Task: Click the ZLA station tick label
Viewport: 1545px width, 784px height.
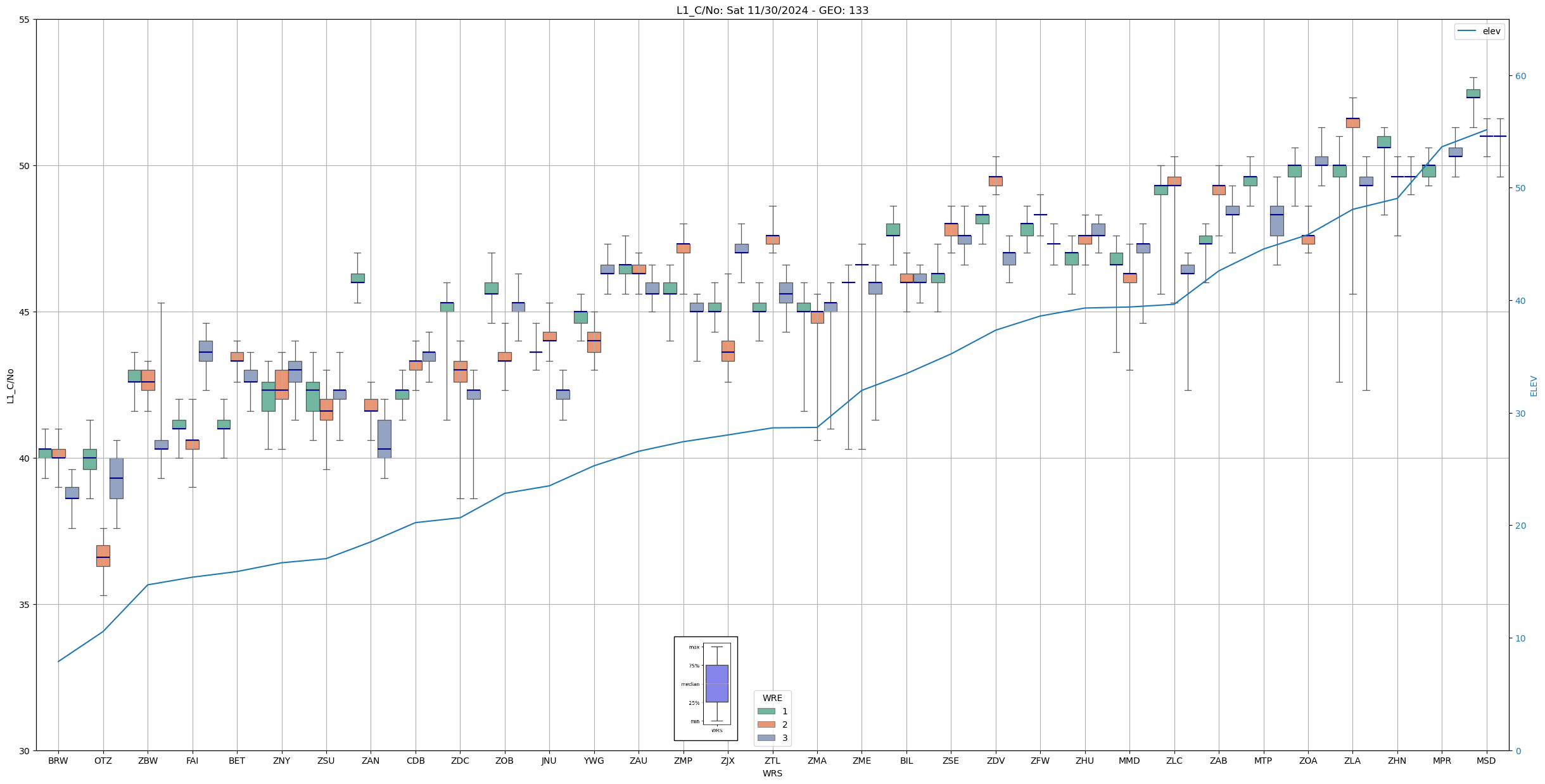Action: [x=1352, y=761]
